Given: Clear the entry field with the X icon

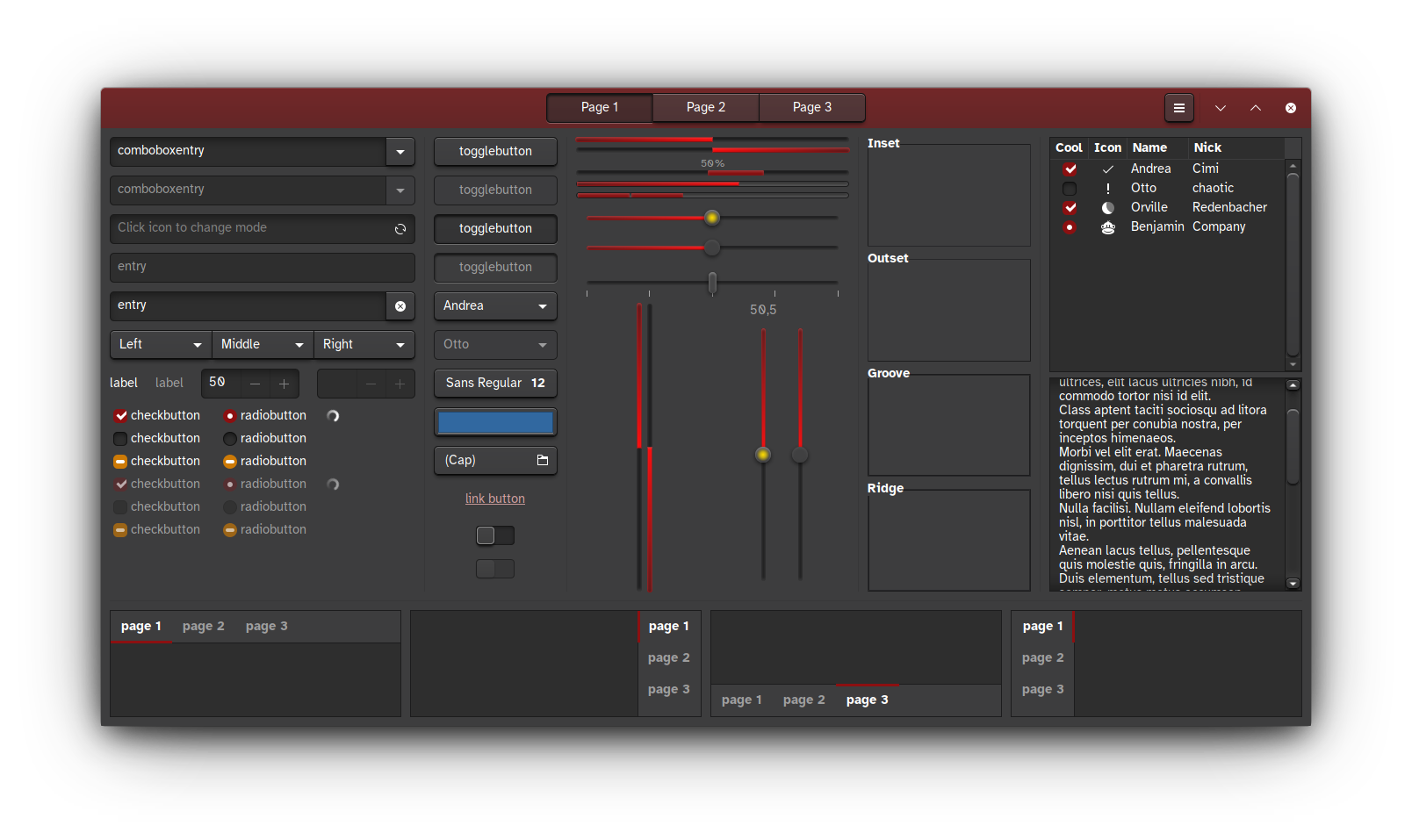Looking at the screenshot, I should (400, 306).
